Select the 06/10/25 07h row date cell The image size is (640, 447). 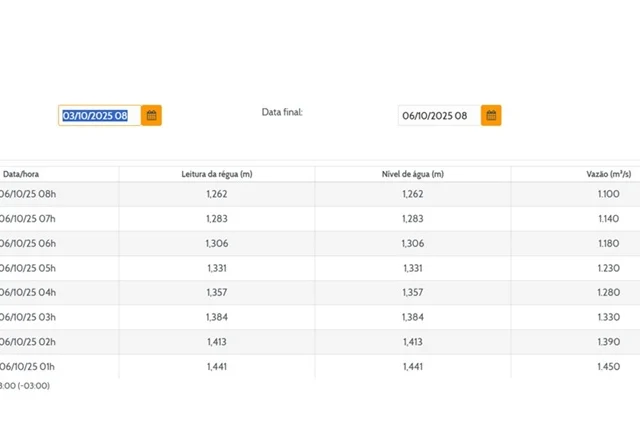pos(27,218)
